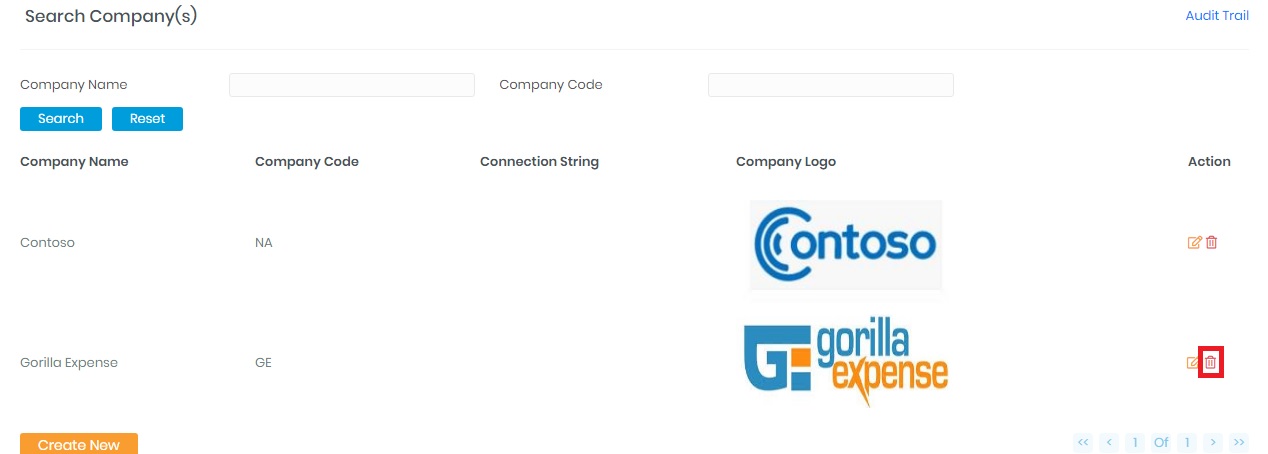1268x454 pixels.
Task: Select current page number box
Action: [1135, 442]
